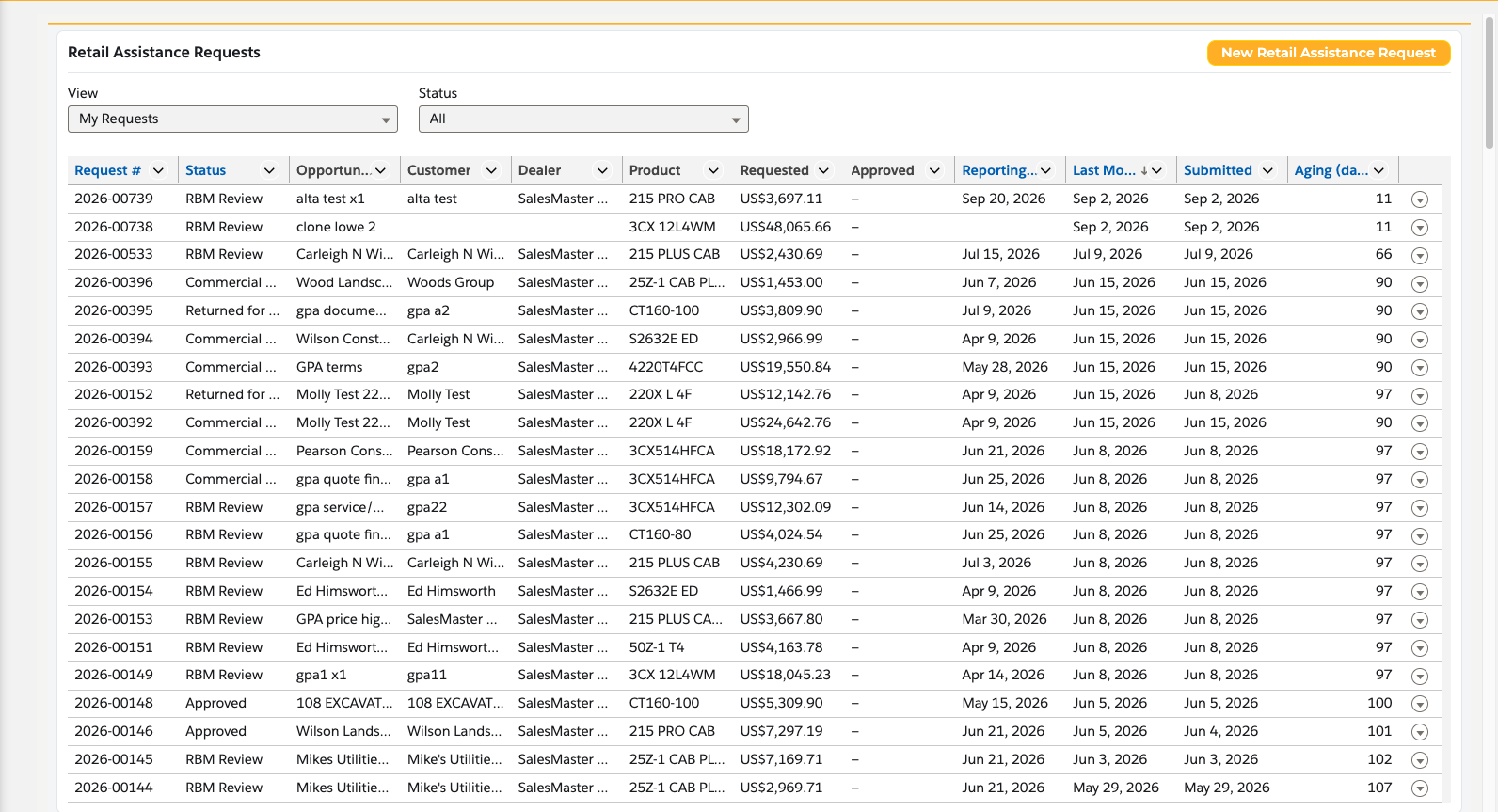Expand Product column menu chevron
Screen dimensions: 1498x812
713,170
